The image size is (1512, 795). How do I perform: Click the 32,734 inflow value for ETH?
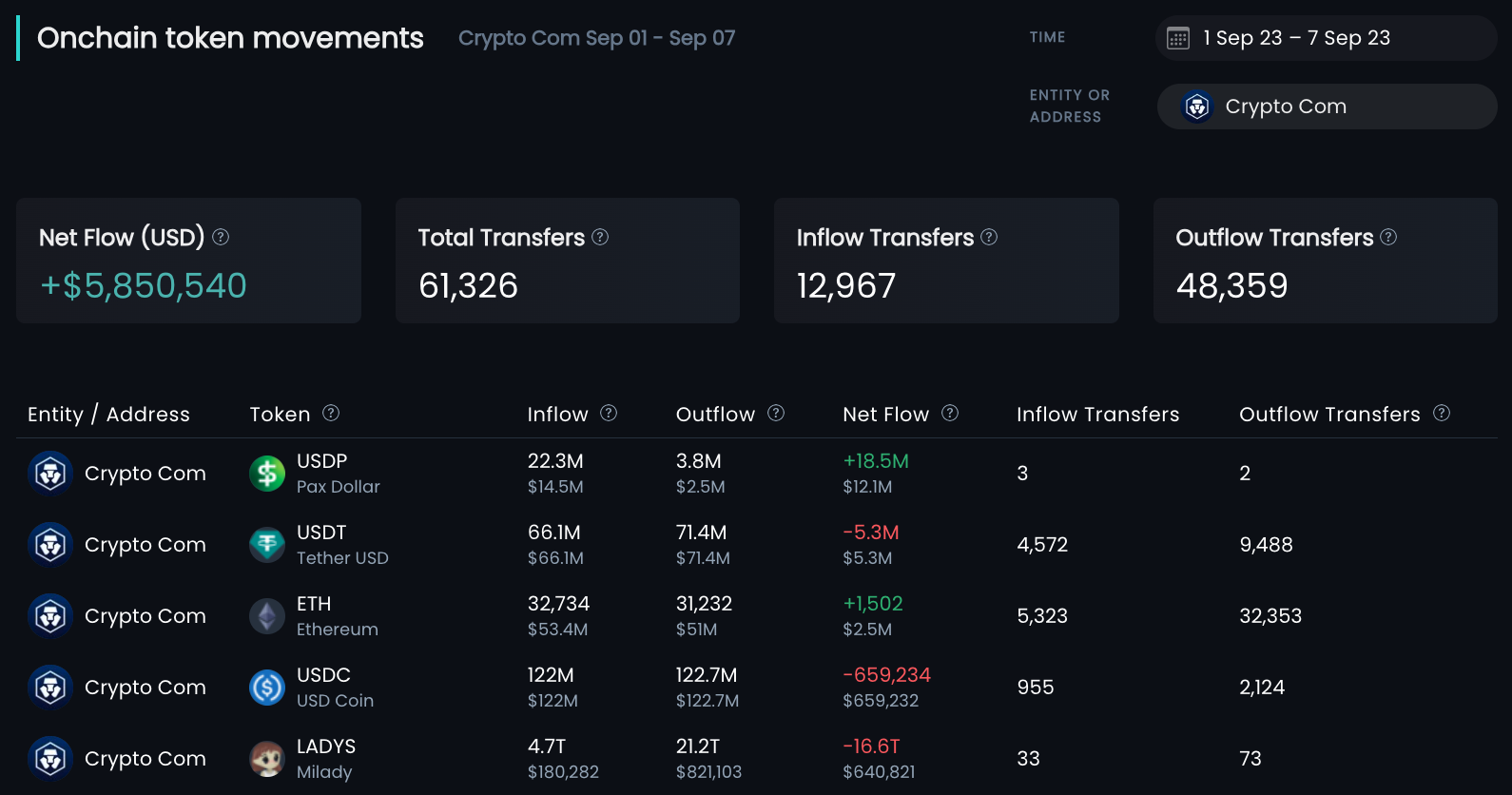pyautogui.click(x=558, y=604)
